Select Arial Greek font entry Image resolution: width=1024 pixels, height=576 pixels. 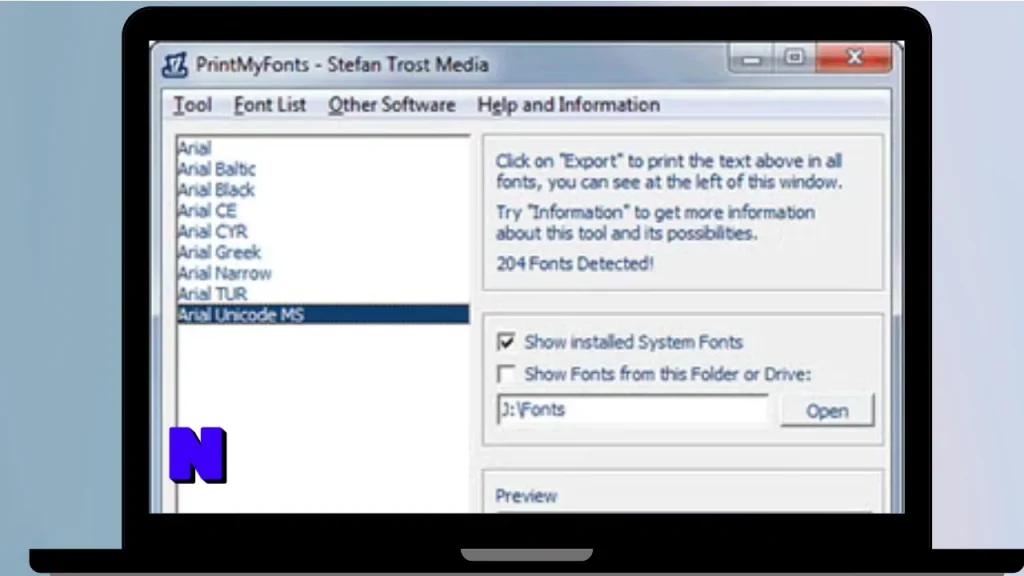pyautogui.click(x=323, y=253)
